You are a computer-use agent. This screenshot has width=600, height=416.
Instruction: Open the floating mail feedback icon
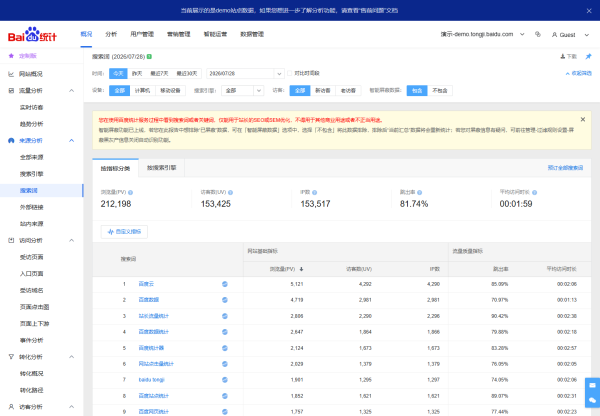[592, 385]
